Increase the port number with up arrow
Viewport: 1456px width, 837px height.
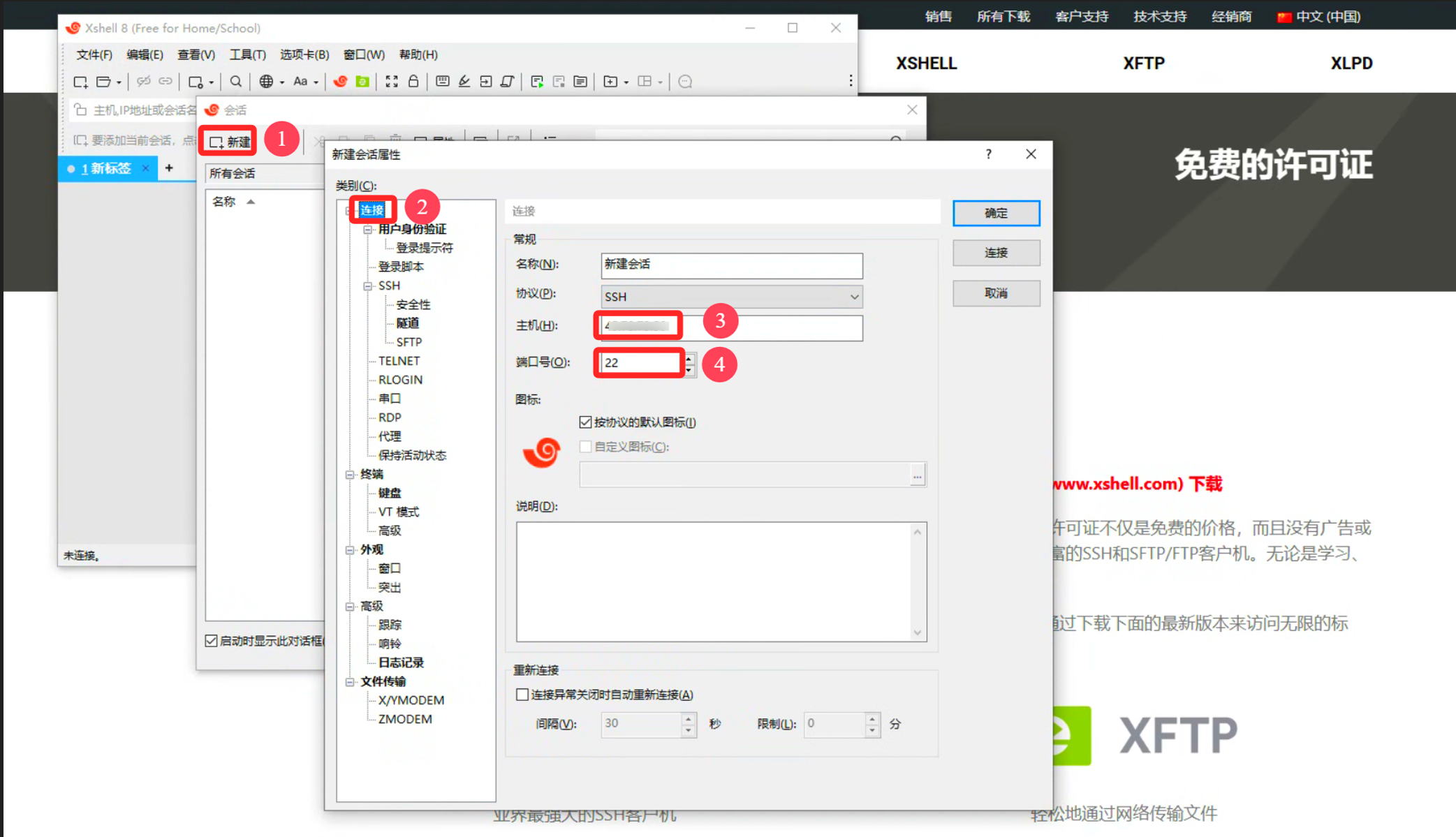pos(689,357)
